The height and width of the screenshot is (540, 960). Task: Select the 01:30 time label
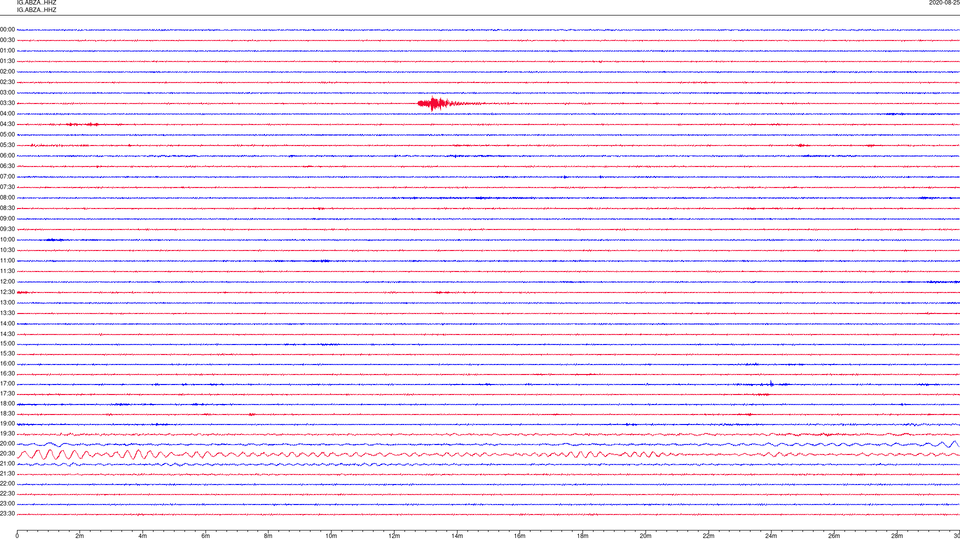[7, 61]
